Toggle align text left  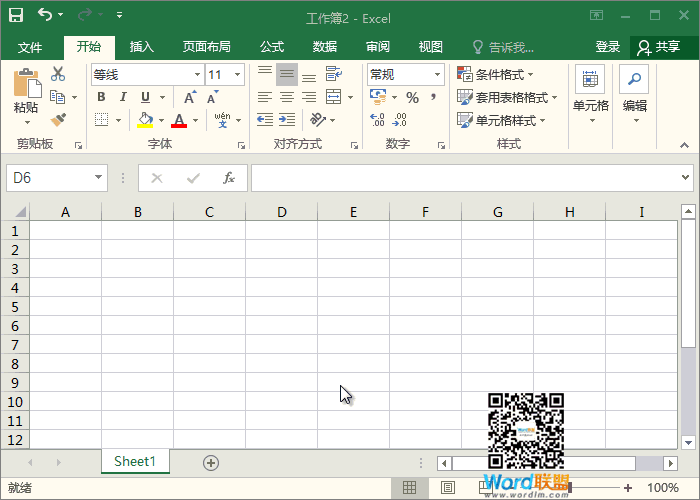click(x=265, y=97)
